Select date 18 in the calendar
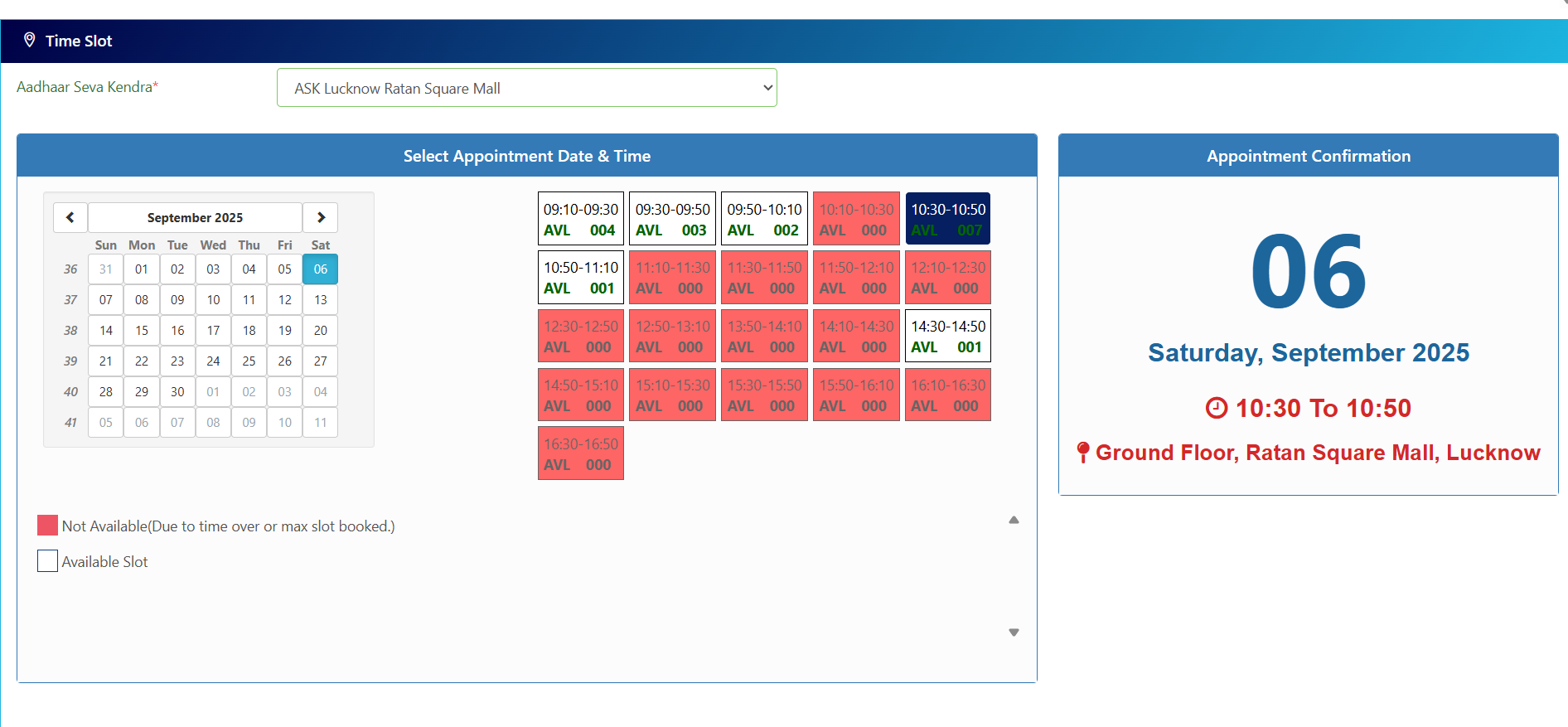 (x=249, y=331)
